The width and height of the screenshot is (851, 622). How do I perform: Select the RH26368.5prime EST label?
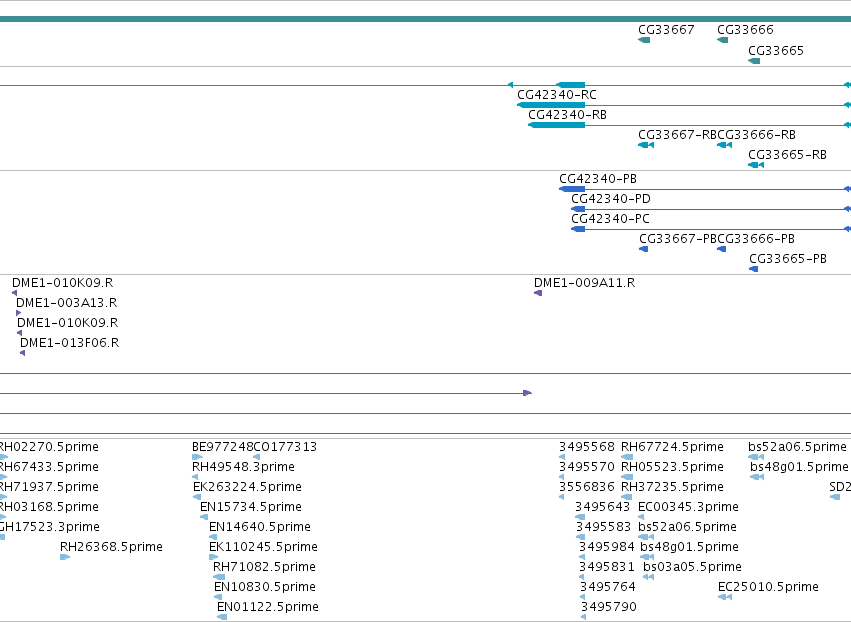(x=111, y=547)
